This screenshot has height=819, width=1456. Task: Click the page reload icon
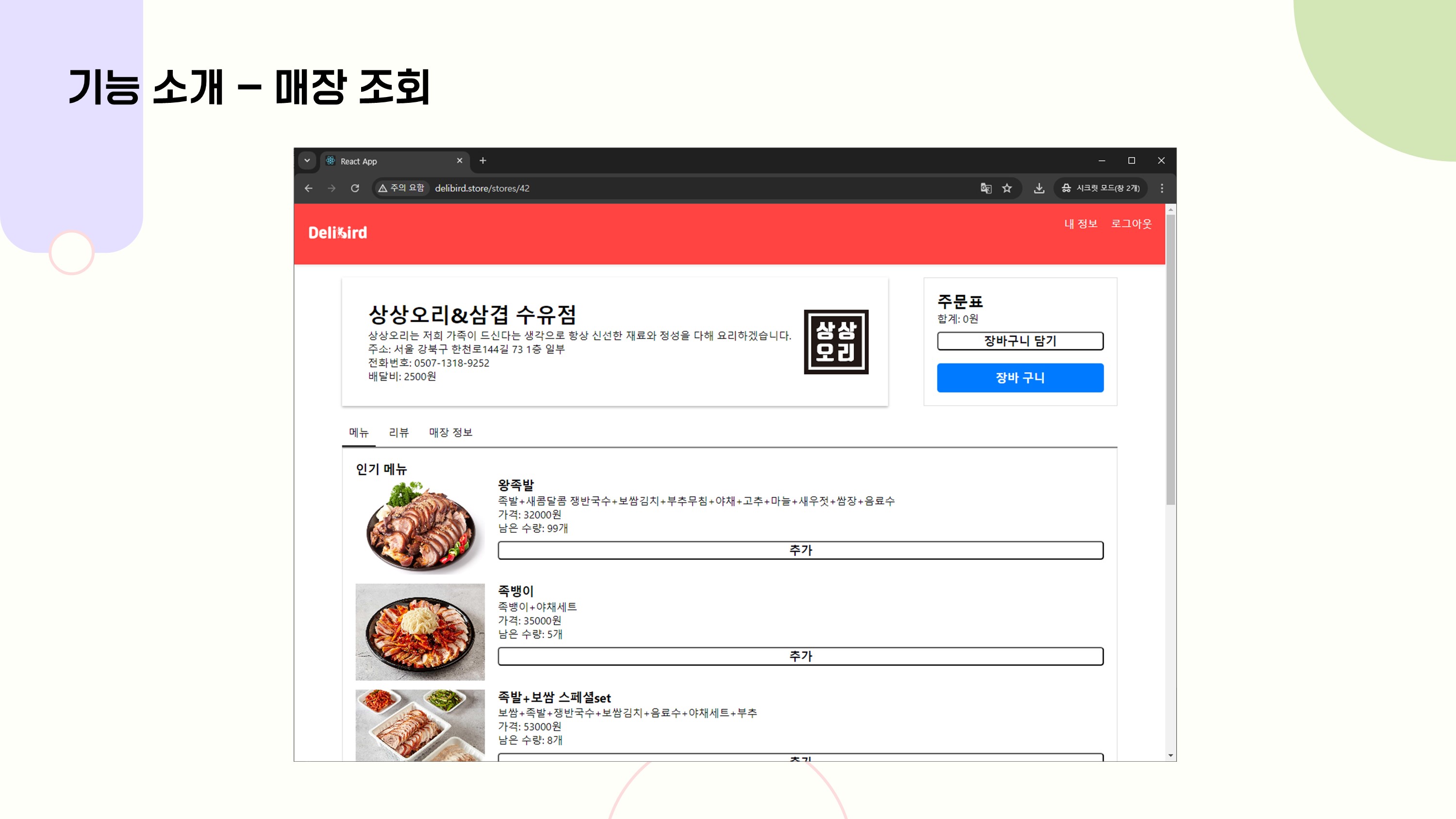(355, 188)
